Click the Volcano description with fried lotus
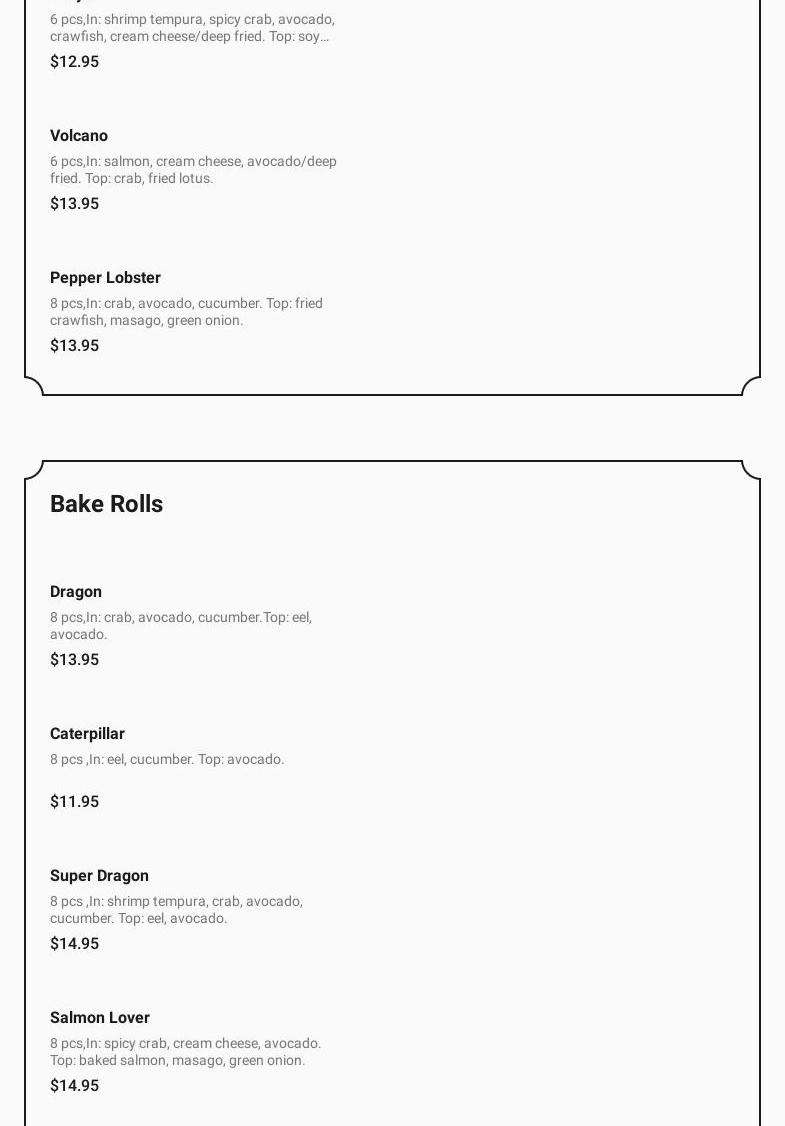The image size is (785, 1126). 193,170
